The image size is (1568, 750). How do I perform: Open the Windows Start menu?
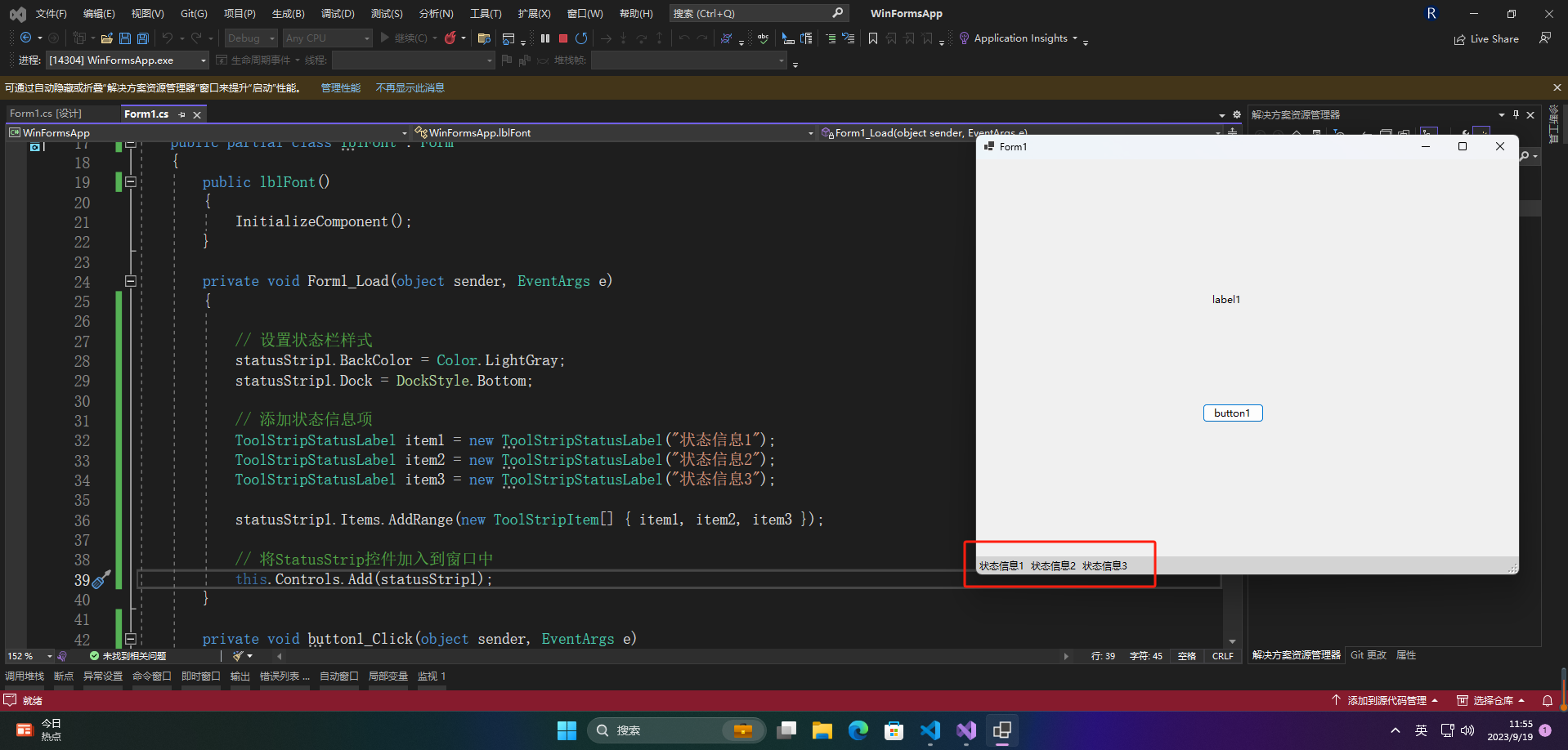[x=567, y=730]
